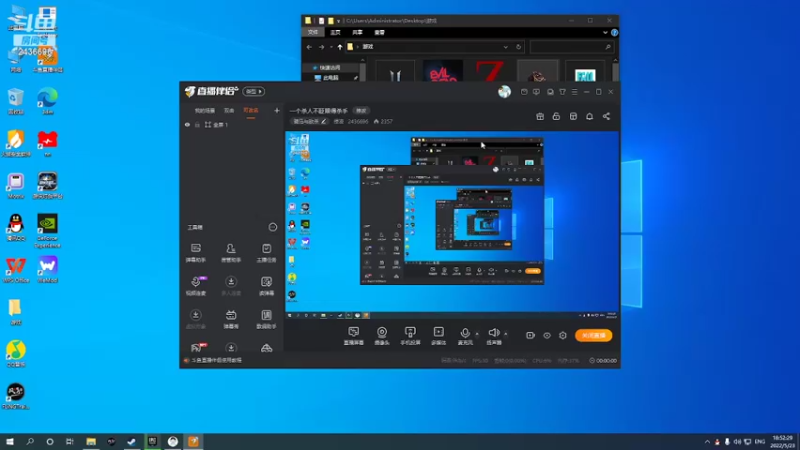Click the 修改 button next to the stream title
The width and height of the screenshot is (800, 450).
point(361,111)
